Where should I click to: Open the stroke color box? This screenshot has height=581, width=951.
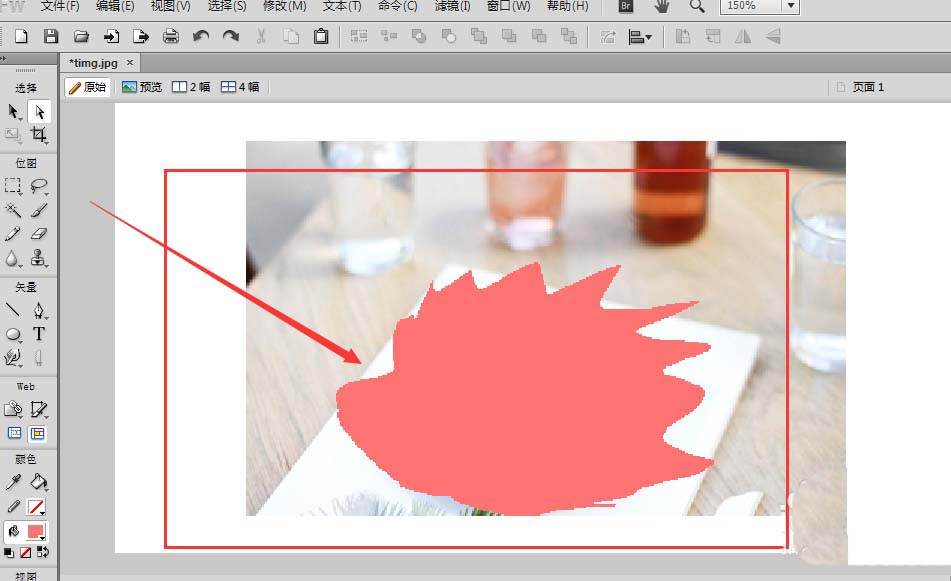click(36, 507)
